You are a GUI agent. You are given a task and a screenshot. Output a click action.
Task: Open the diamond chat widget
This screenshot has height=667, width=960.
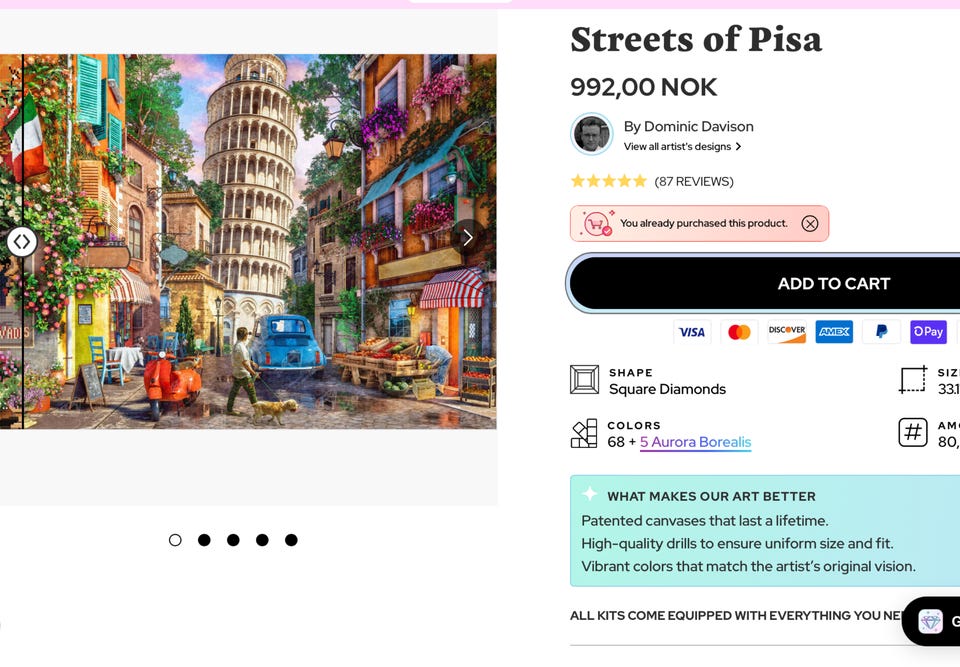tap(931, 621)
